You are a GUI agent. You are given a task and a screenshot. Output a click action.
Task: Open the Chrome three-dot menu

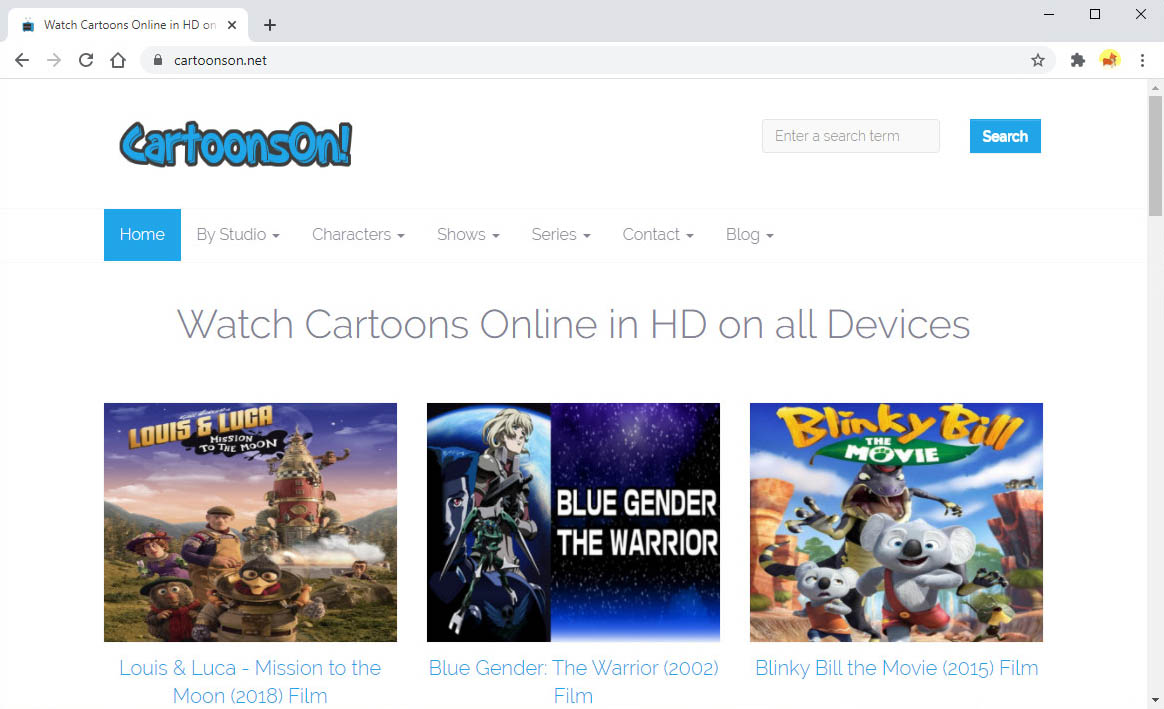tap(1143, 60)
